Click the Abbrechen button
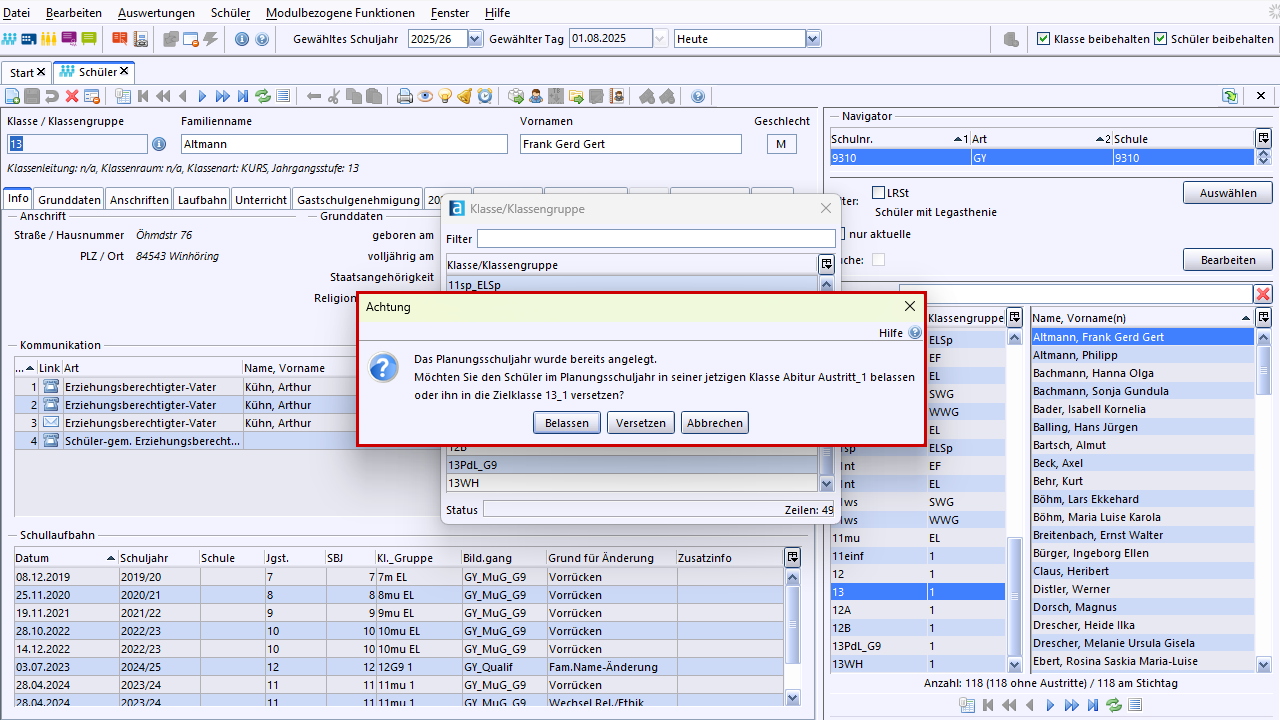The width and height of the screenshot is (1280, 720). (715, 423)
